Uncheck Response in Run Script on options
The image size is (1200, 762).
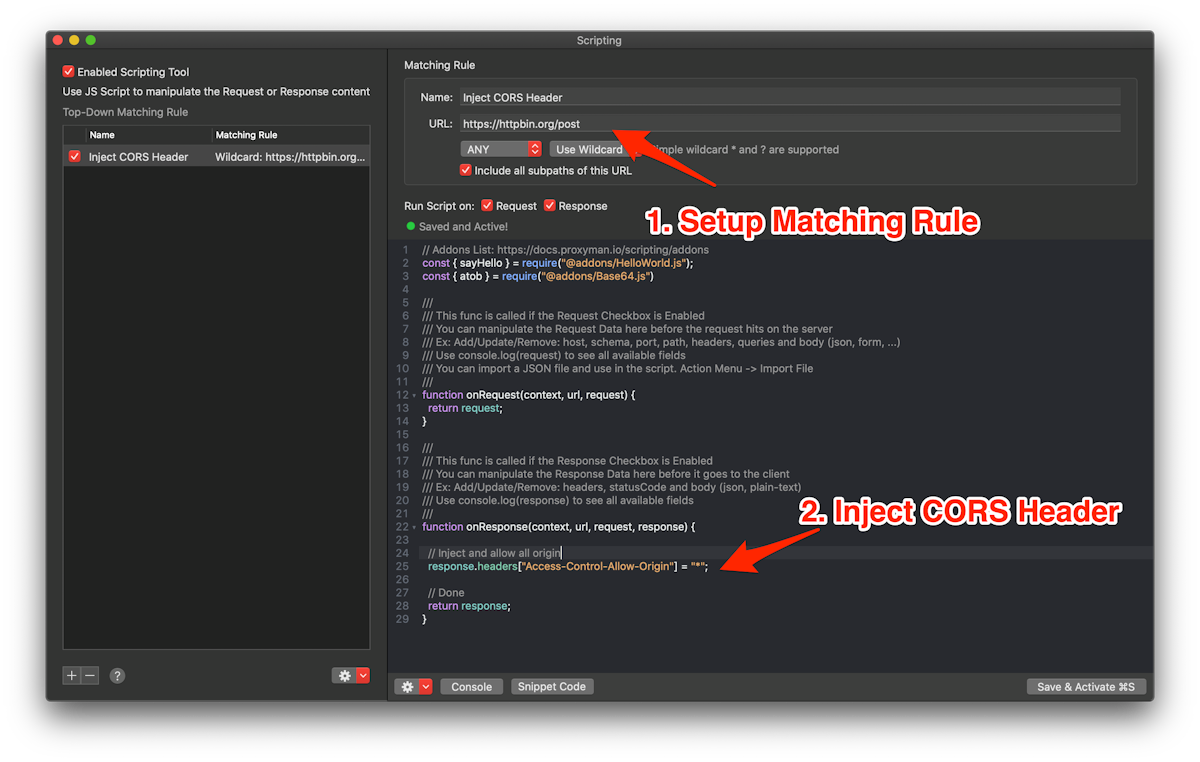coord(549,205)
